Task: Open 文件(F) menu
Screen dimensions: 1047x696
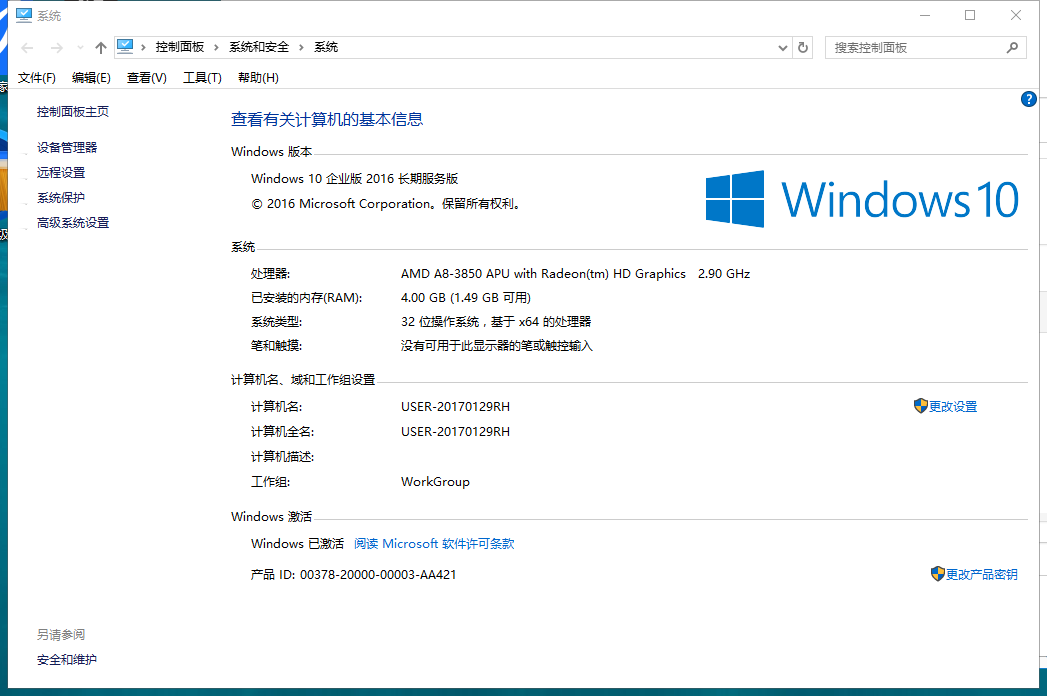Action: point(37,77)
